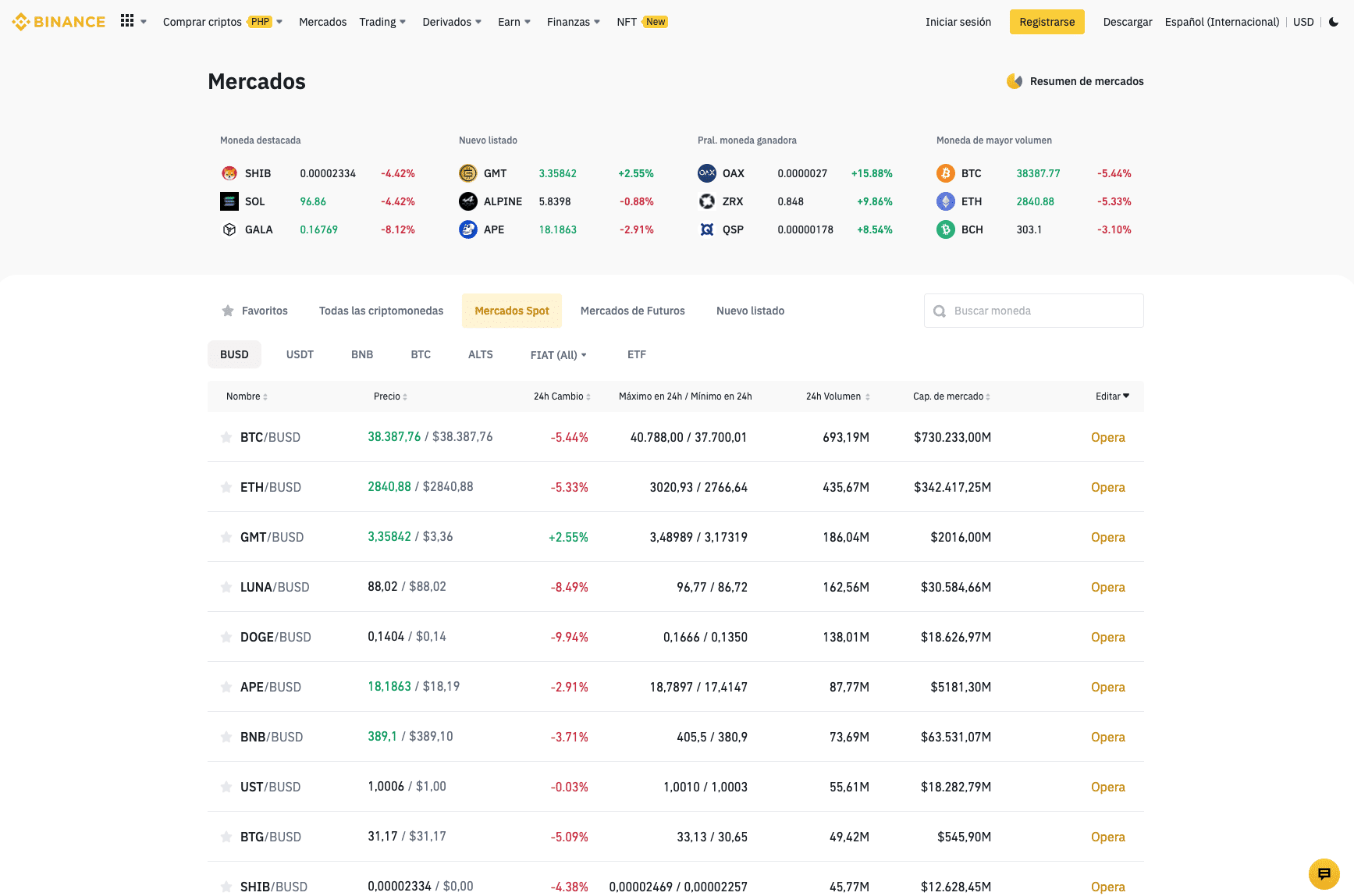Image resolution: width=1354 pixels, height=896 pixels.
Task: Open the Mercados nav item
Action: 322,22
